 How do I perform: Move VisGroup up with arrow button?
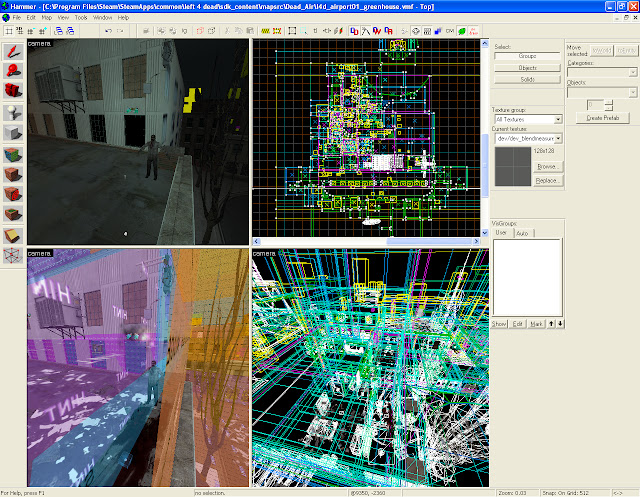click(551, 324)
